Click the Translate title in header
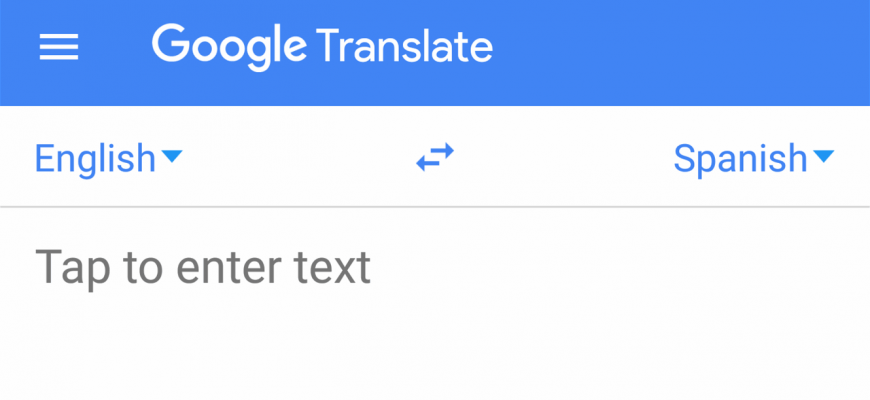 404,46
